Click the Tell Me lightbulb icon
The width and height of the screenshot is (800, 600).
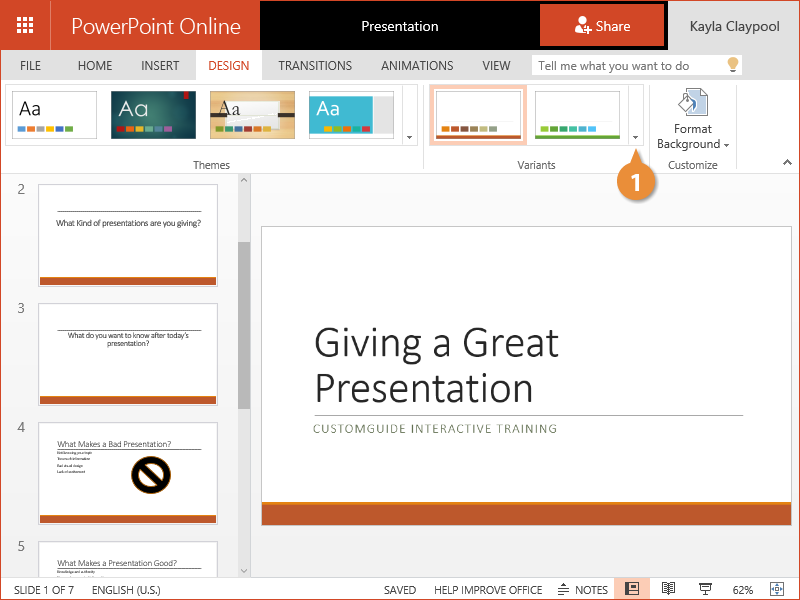point(732,65)
